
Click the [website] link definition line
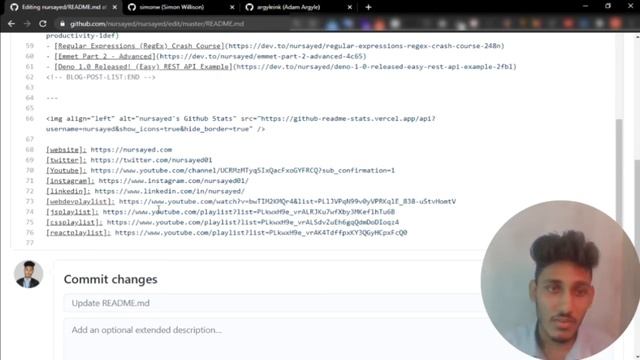click(x=109, y=150)
